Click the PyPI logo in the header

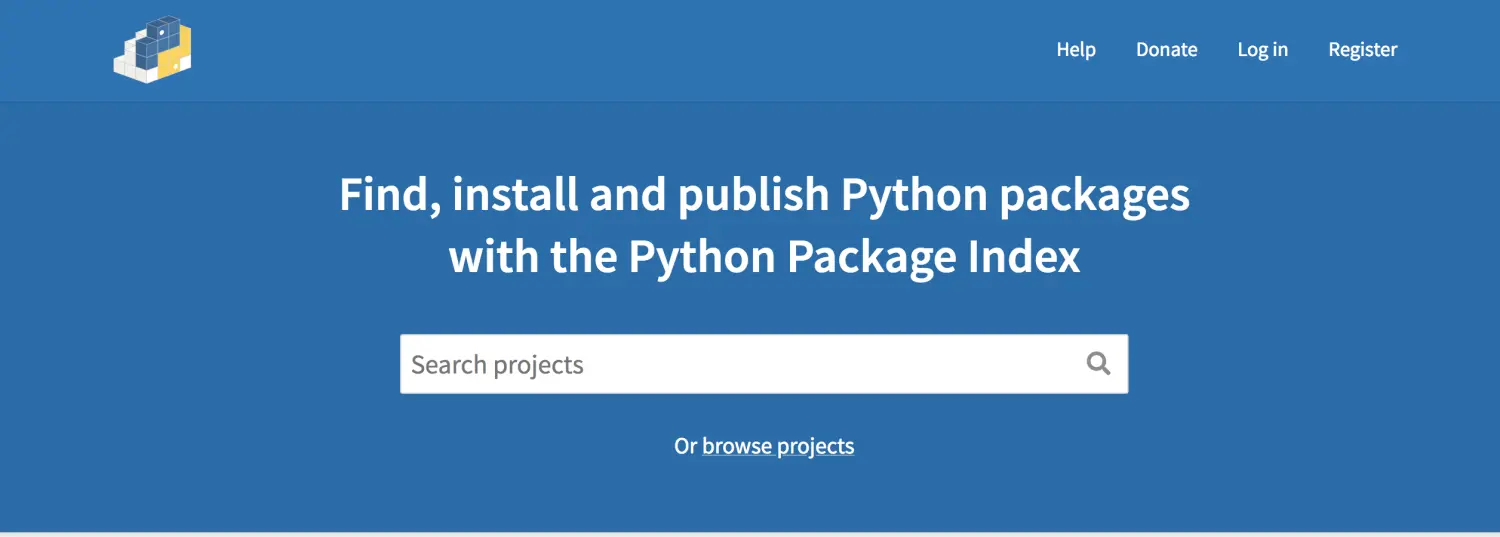(x=152, y=49)
